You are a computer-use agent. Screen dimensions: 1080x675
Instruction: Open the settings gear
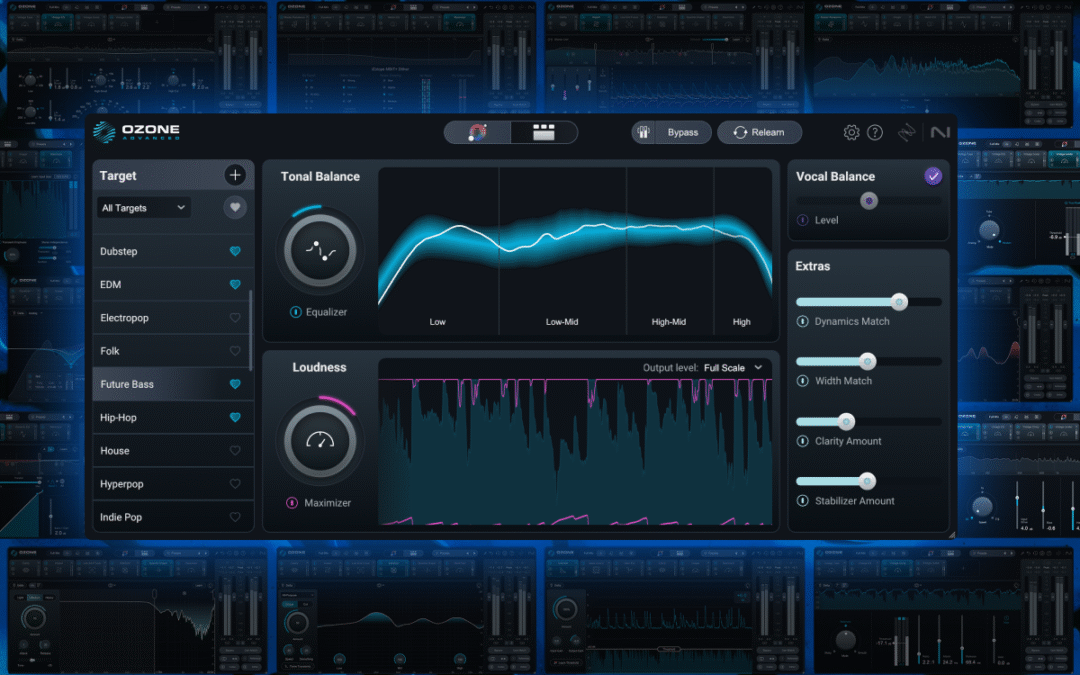[851, 132]
